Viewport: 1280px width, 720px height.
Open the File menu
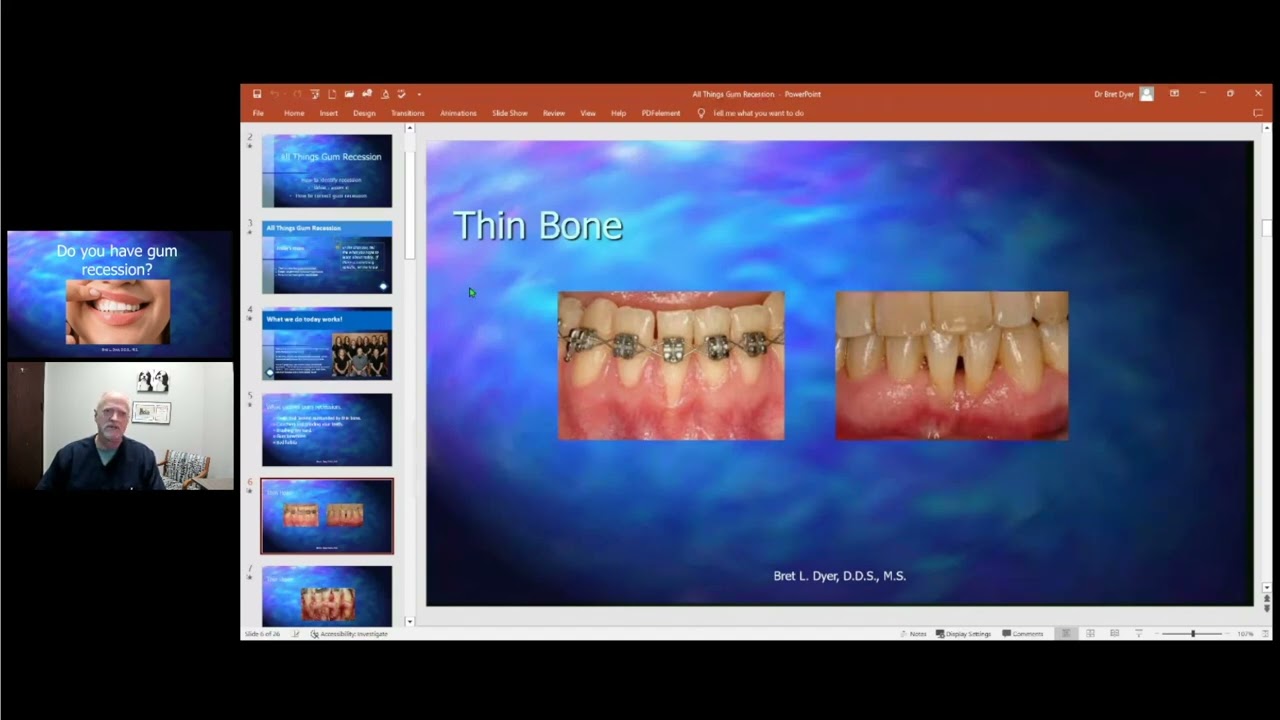coord(258,113)
